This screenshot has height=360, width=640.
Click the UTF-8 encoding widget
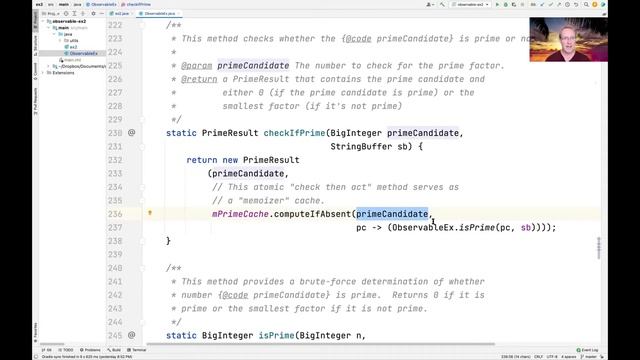552,356
